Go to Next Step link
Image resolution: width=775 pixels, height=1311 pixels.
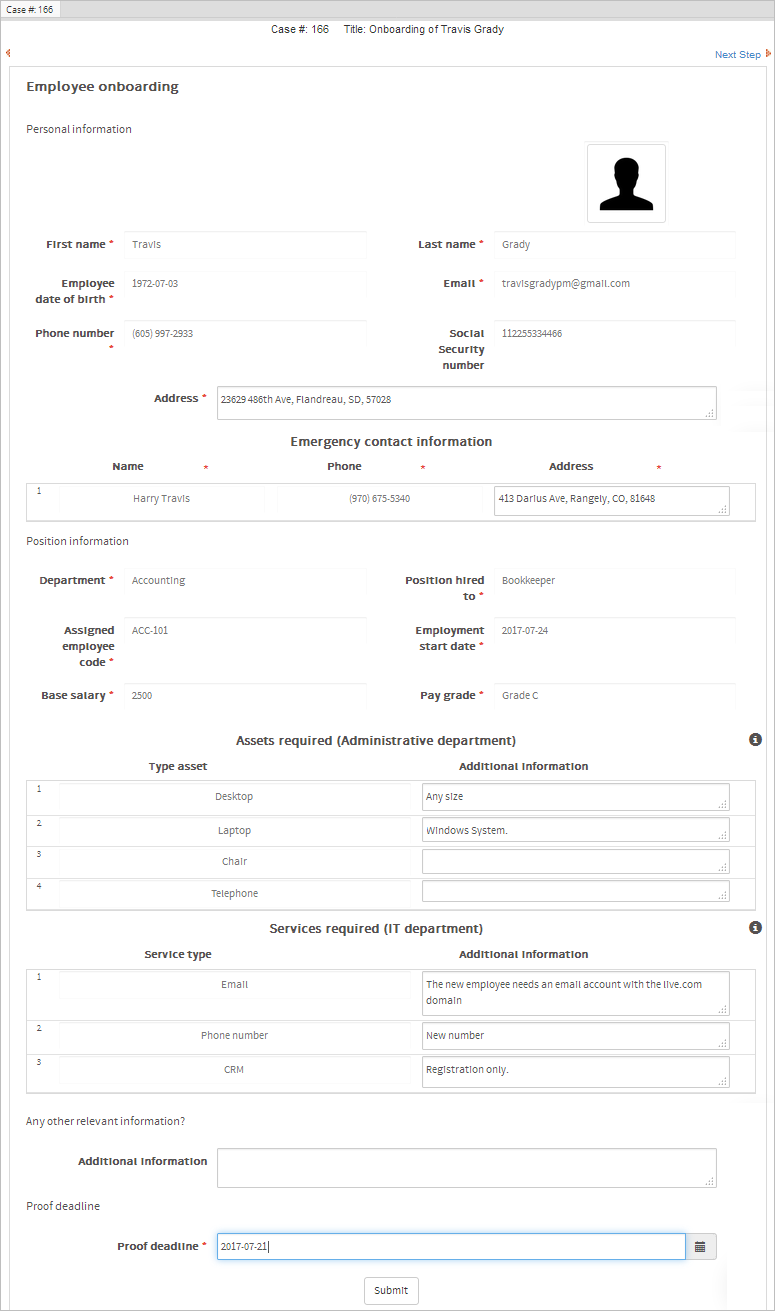click(x=738, y=55)
